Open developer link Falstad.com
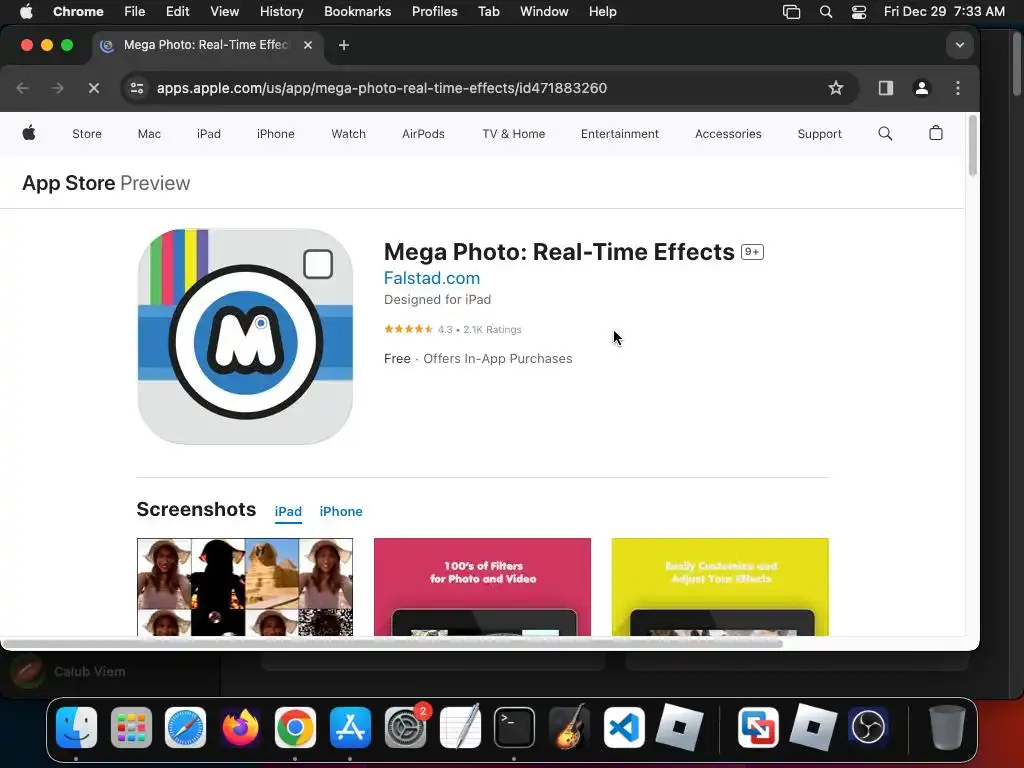 (x=432, y=278)
